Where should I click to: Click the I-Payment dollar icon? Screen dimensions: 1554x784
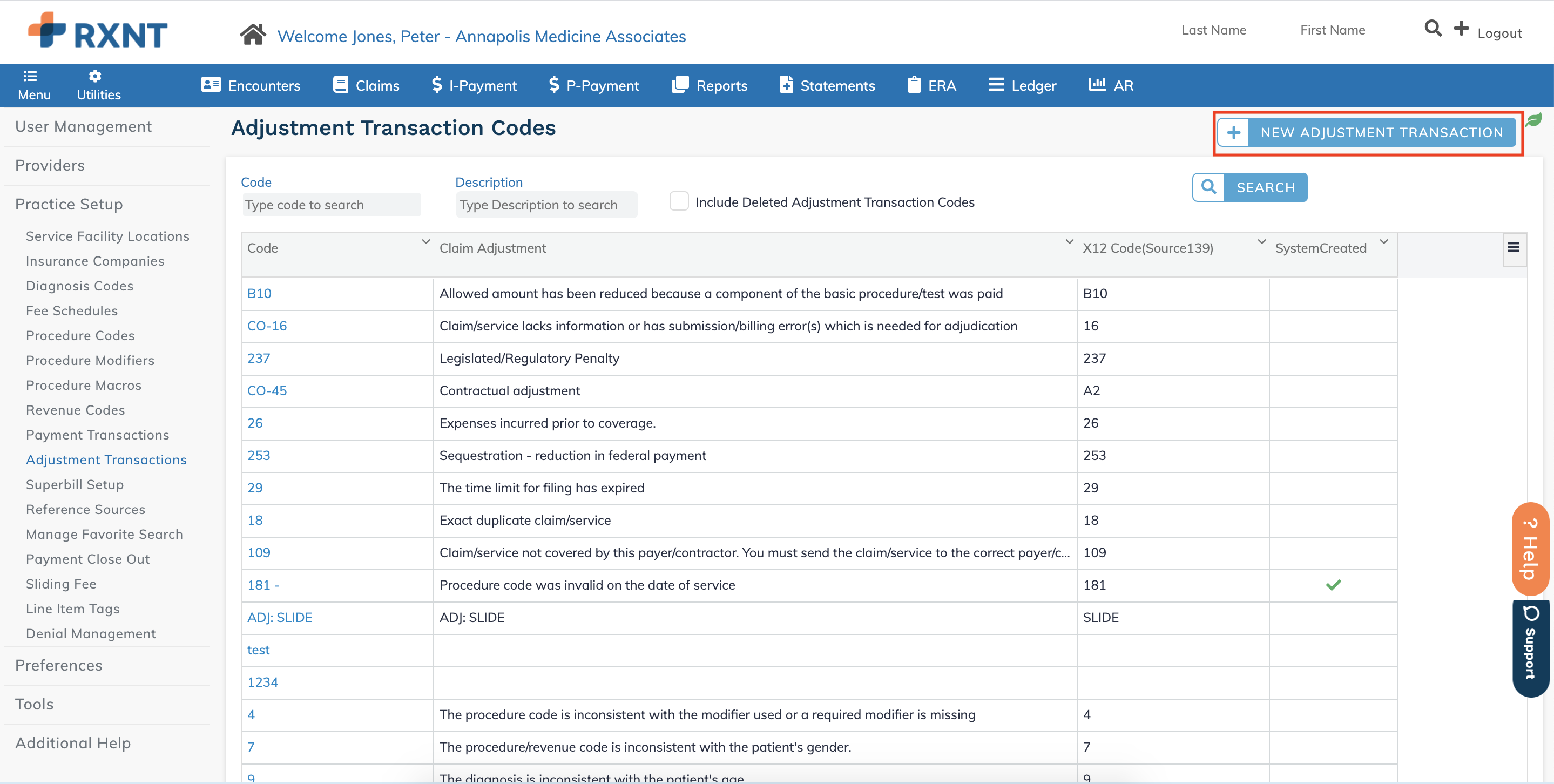tap(437, 84)
